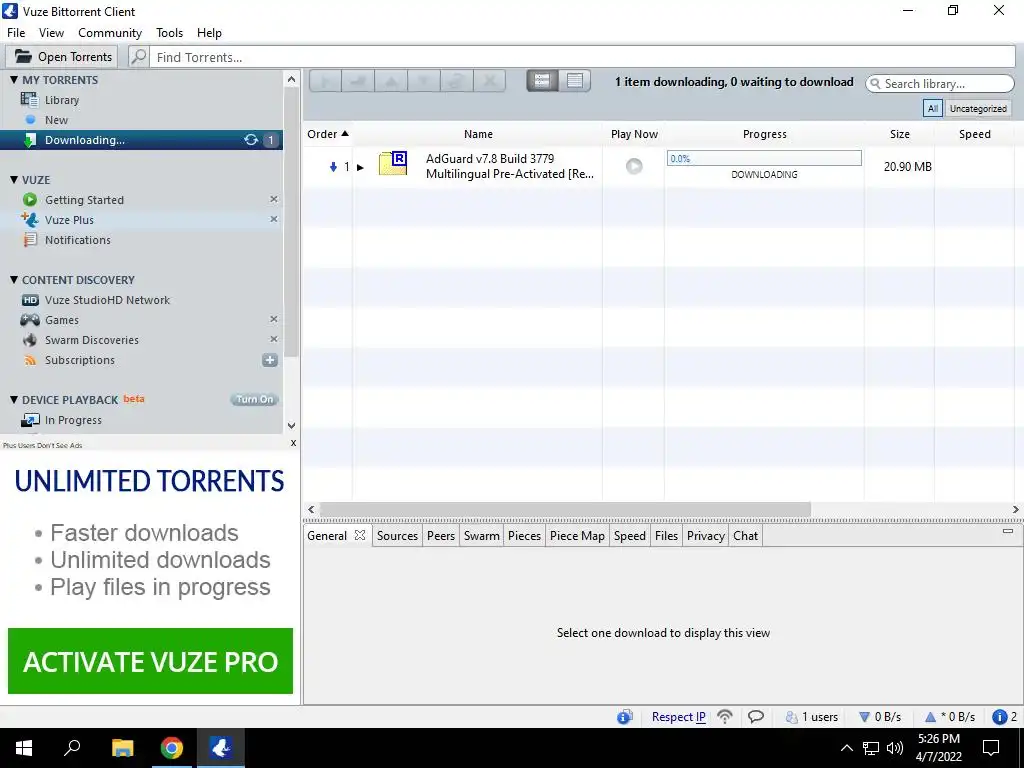Sort by Size column header
The image size is (1024, 768).
click(x=899, y=134)
